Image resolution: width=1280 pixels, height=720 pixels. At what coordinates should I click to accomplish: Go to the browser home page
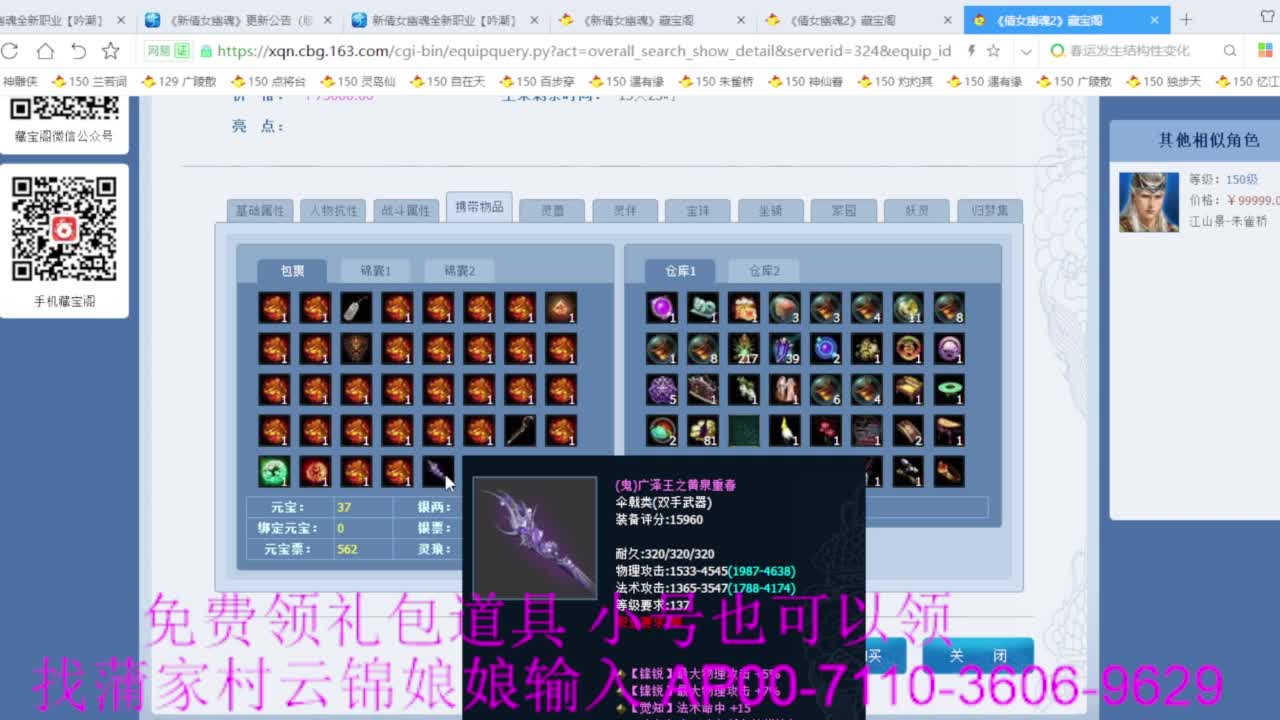(x=45, y=51)
